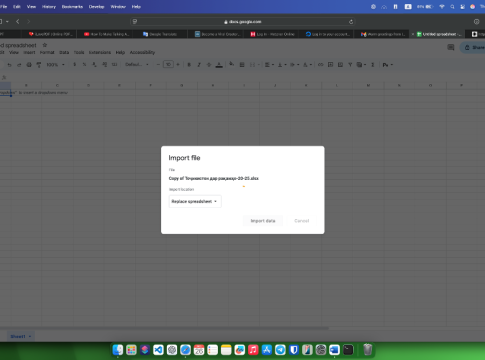
Task: Toggle italic formatting
Action: (x=199, y=65)
